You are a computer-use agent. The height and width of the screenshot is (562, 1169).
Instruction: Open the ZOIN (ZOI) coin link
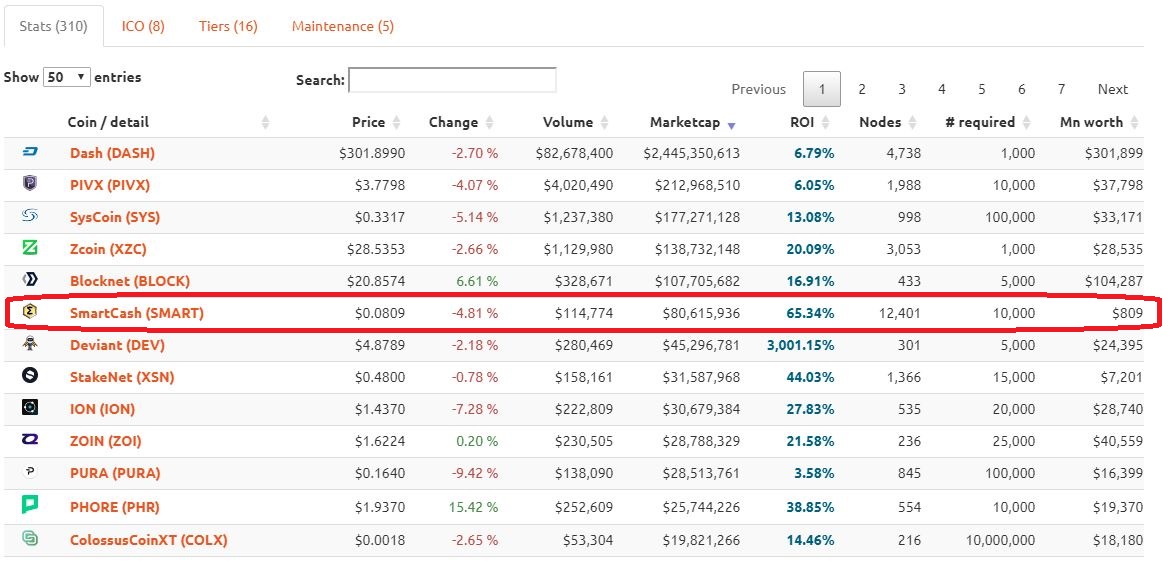[x=106, y=441]
